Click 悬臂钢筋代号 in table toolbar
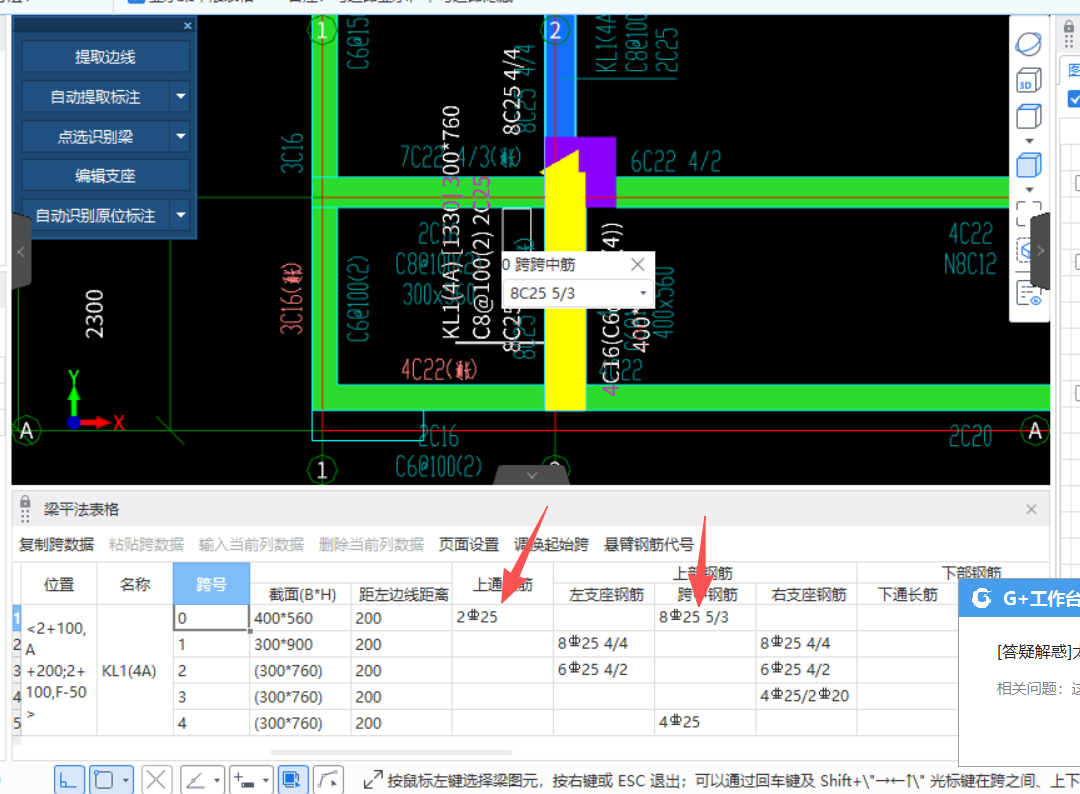This screenshot has height=794, width=1080. [649, 545]
